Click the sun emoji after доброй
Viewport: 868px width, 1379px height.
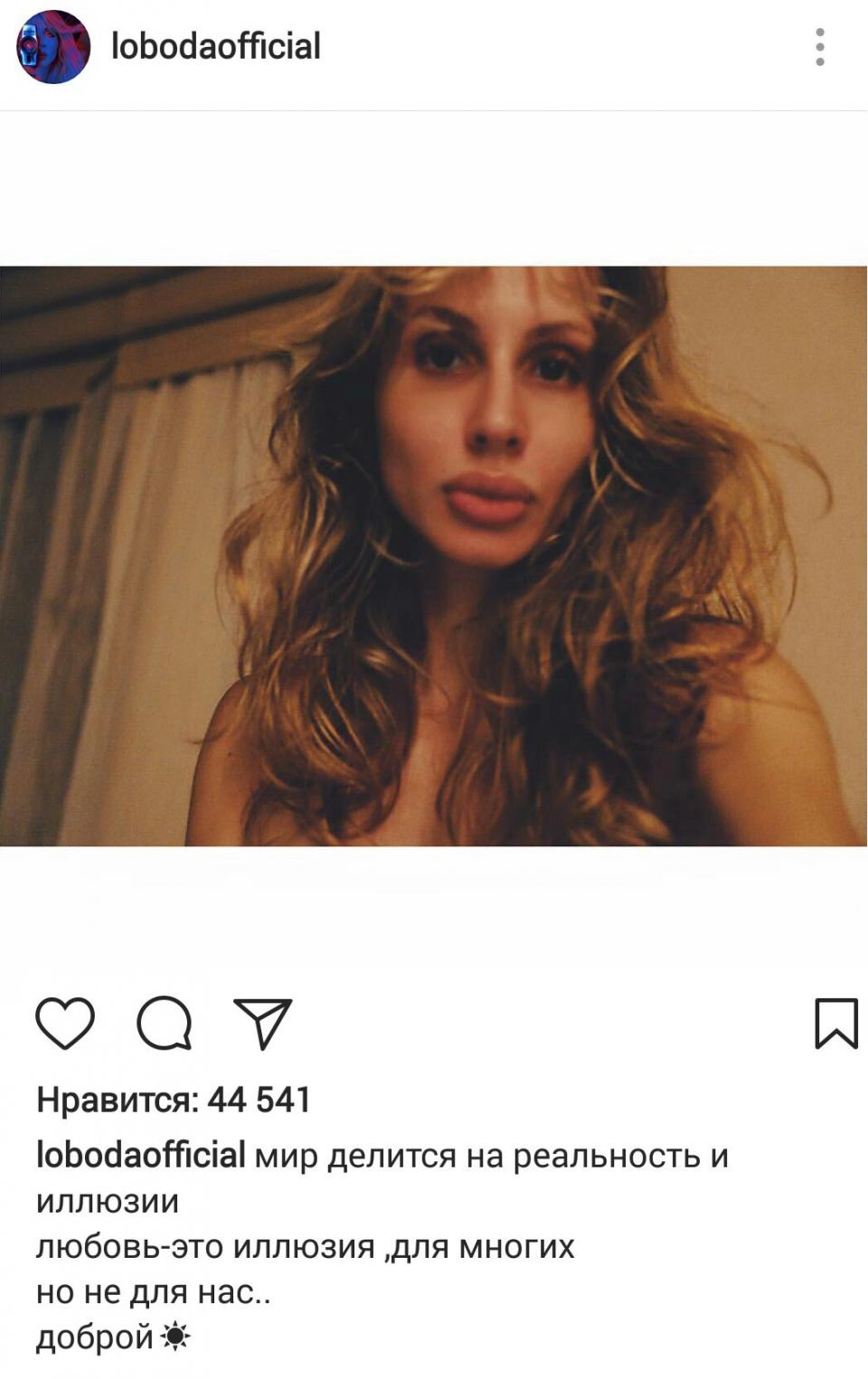[175, 1336]
